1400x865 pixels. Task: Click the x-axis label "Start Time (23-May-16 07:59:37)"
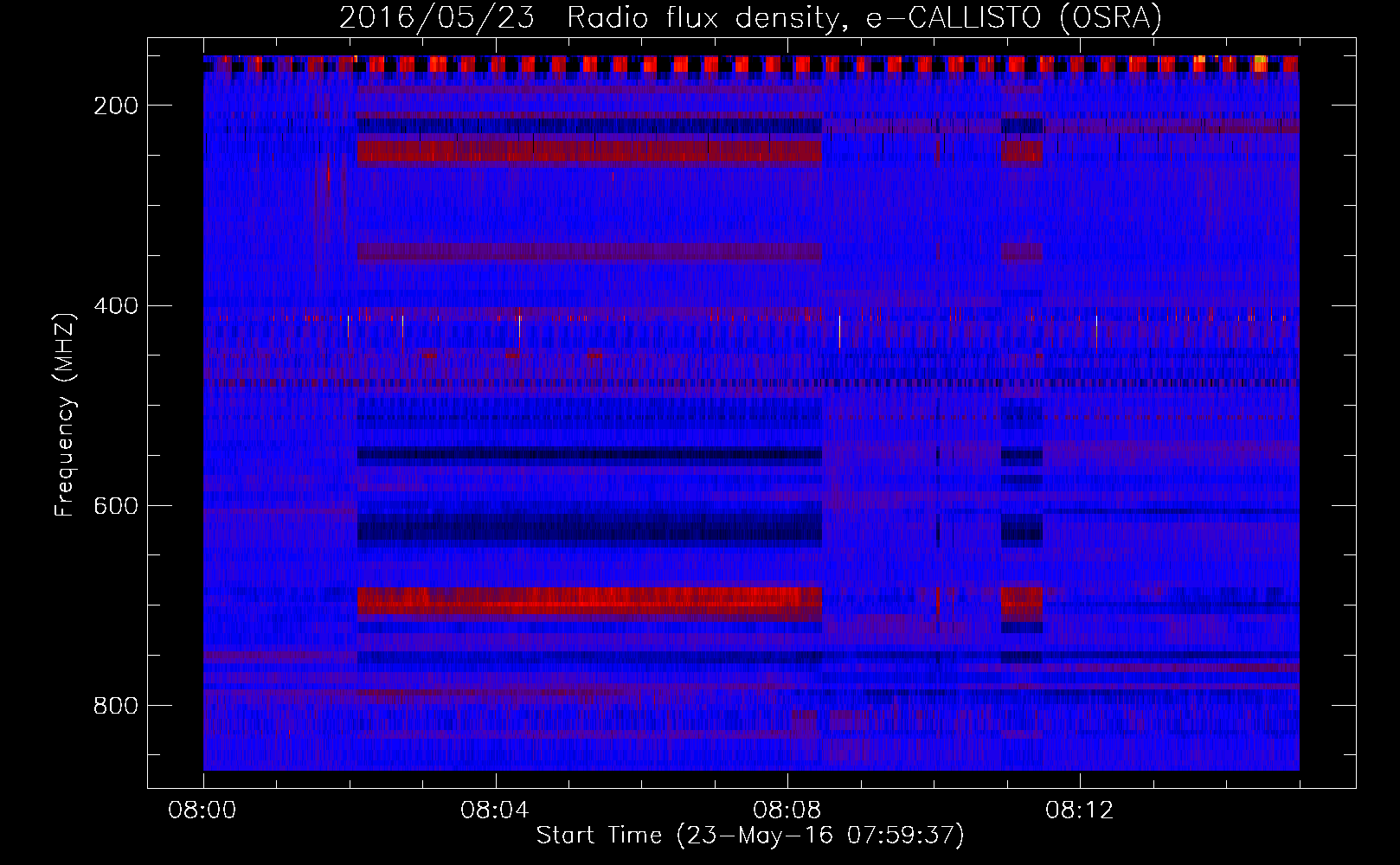(x=750, y=836)
